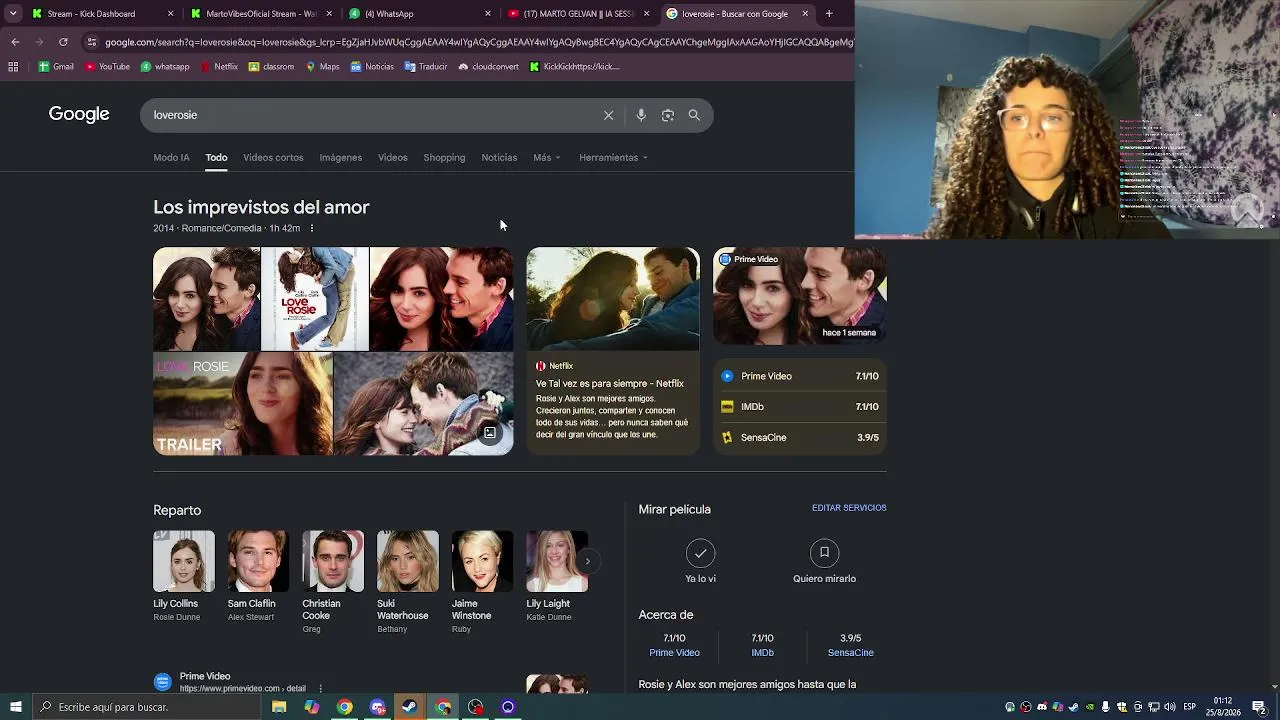Clear the search box with the X icon
The width and height of the screenshot is (1280, 720).
point(608,115)
